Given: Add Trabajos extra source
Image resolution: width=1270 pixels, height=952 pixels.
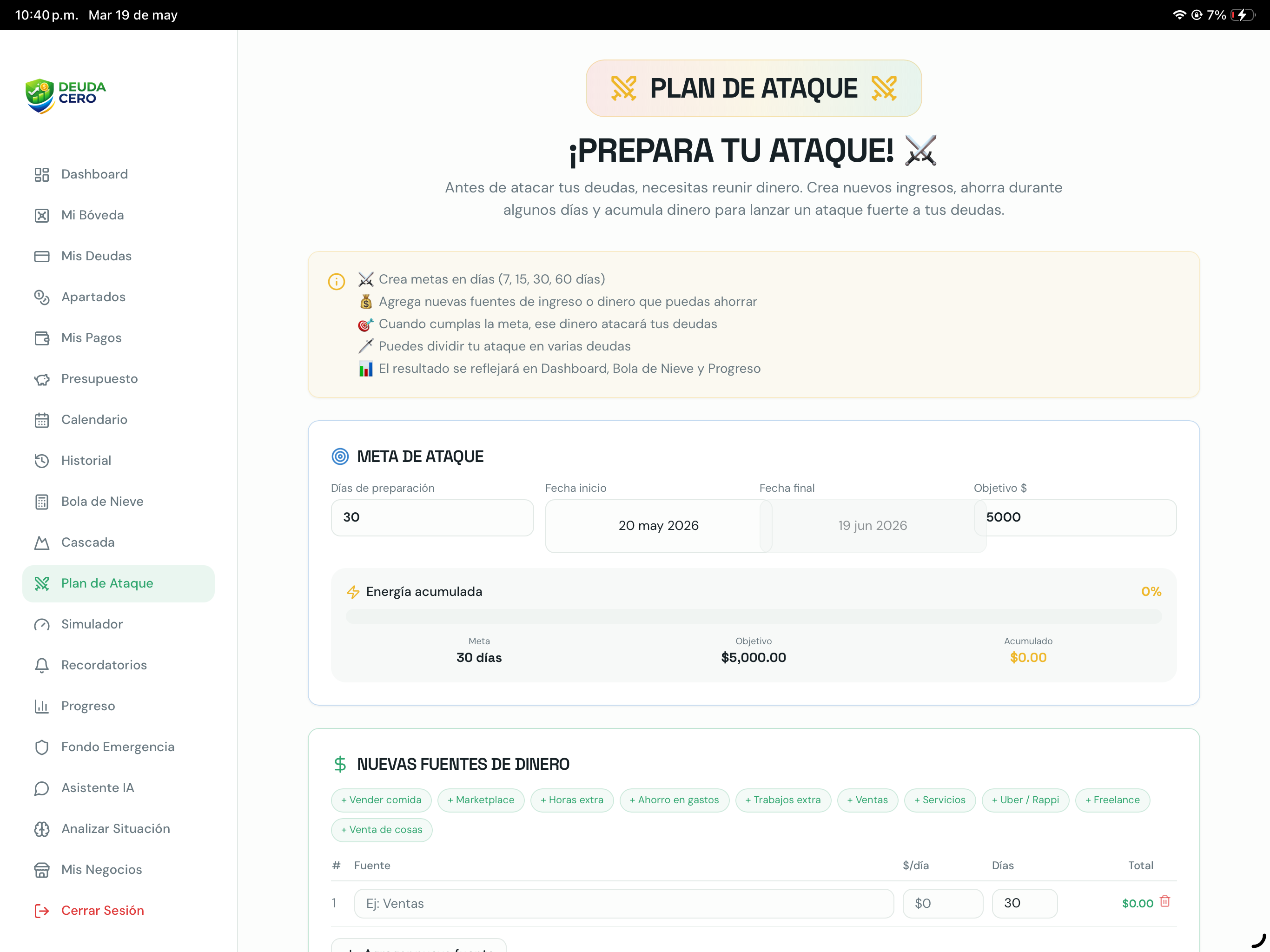Looking at the screenshot, I should [783, 800].
